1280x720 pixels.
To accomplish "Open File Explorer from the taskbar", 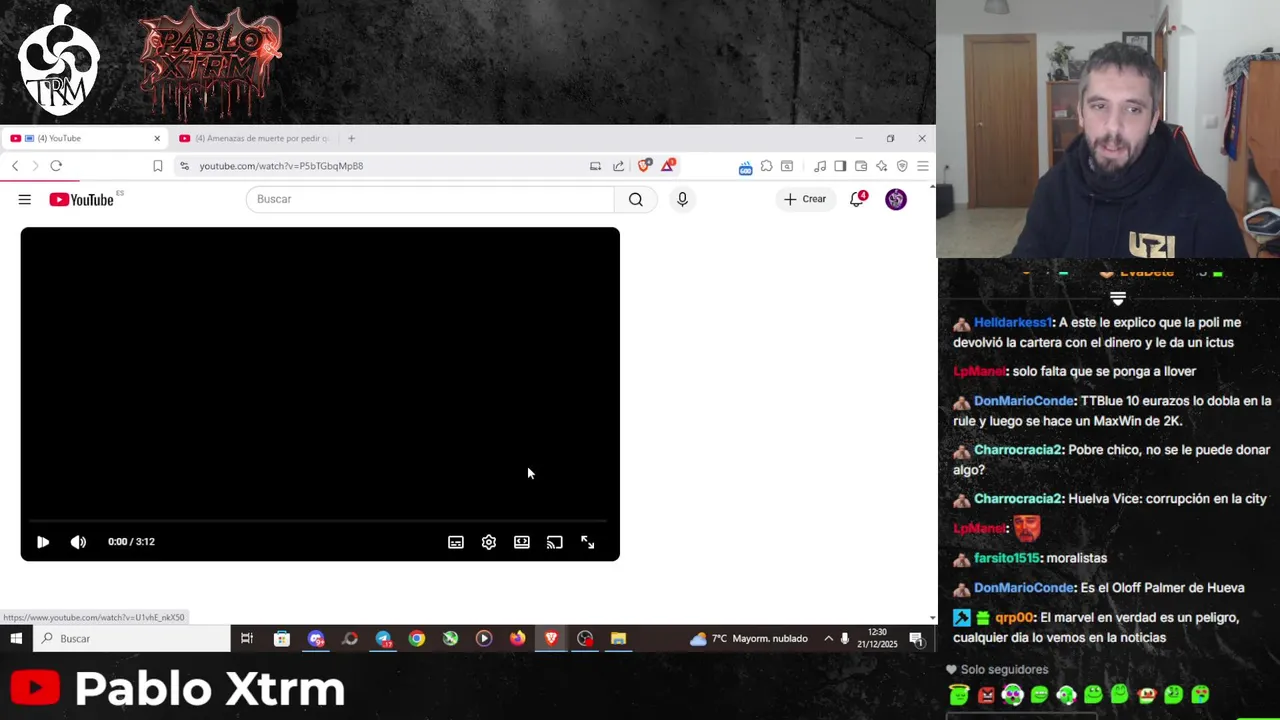I will 618,639.
